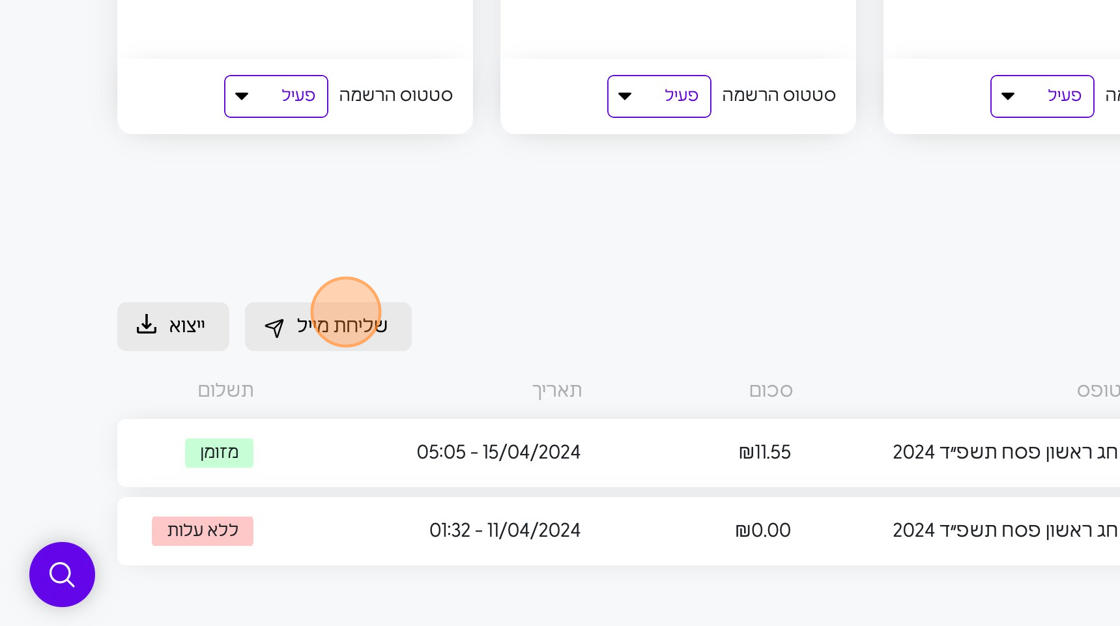Viewport: 1120px width, 626px height.
Task: Click the סטטוס הרשמה label in the middle card
Action: point(778,96)
